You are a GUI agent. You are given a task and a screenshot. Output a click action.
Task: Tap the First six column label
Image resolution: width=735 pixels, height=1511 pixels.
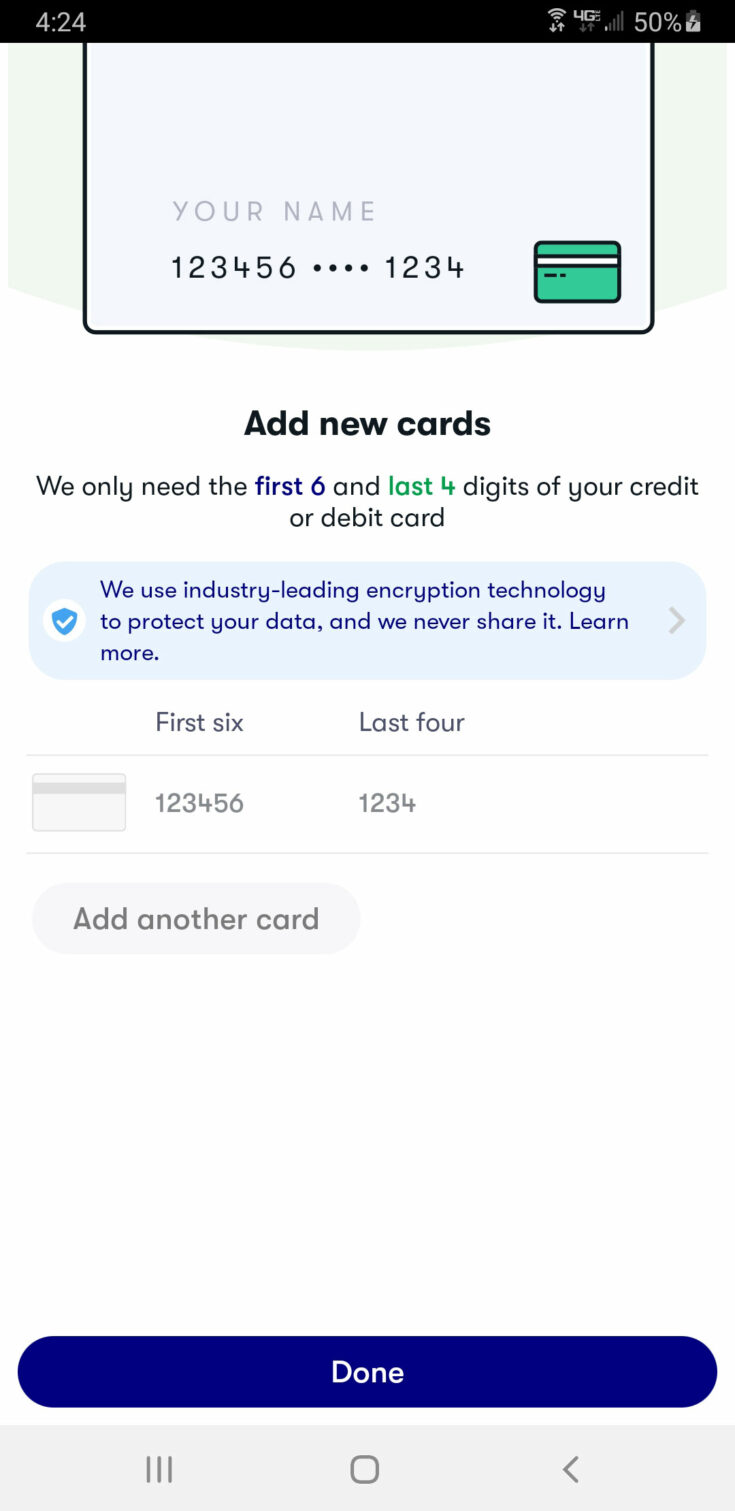click(199, 722)
